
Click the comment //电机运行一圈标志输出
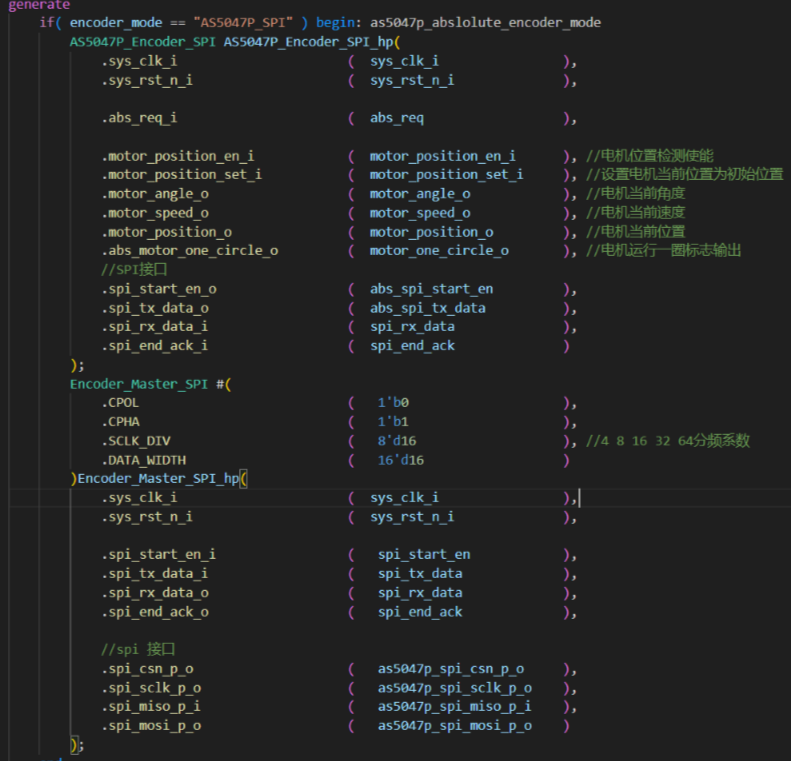tap(663, 251)
